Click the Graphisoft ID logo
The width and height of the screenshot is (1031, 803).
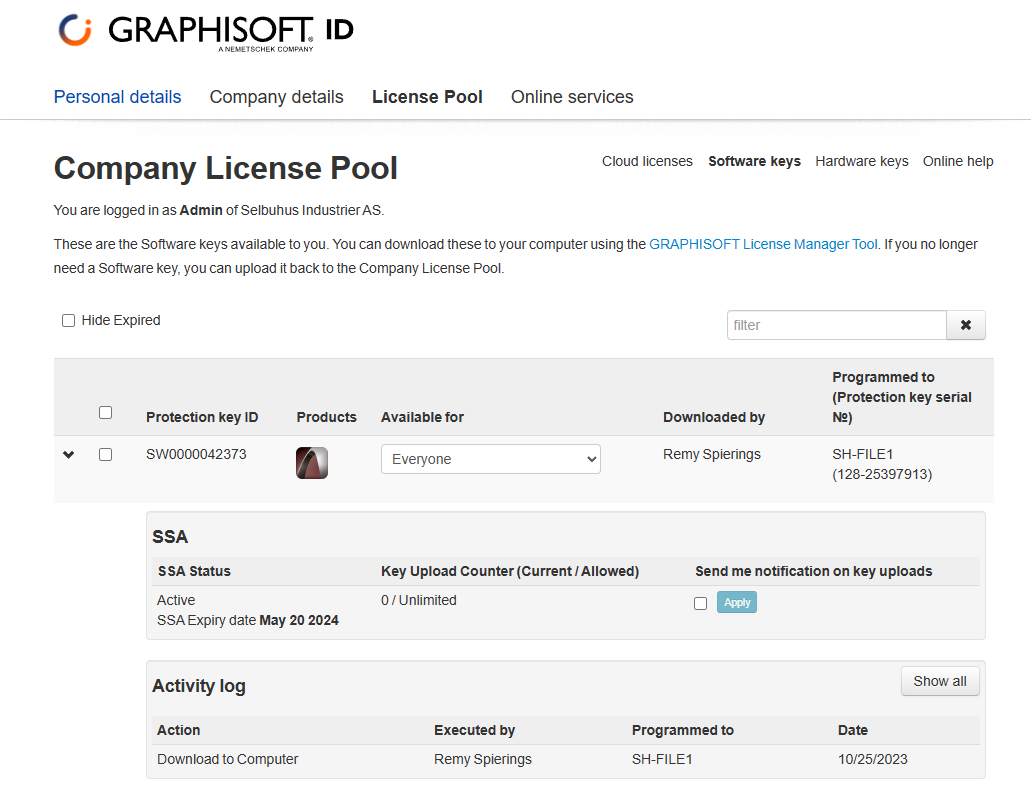coord(205,31)
